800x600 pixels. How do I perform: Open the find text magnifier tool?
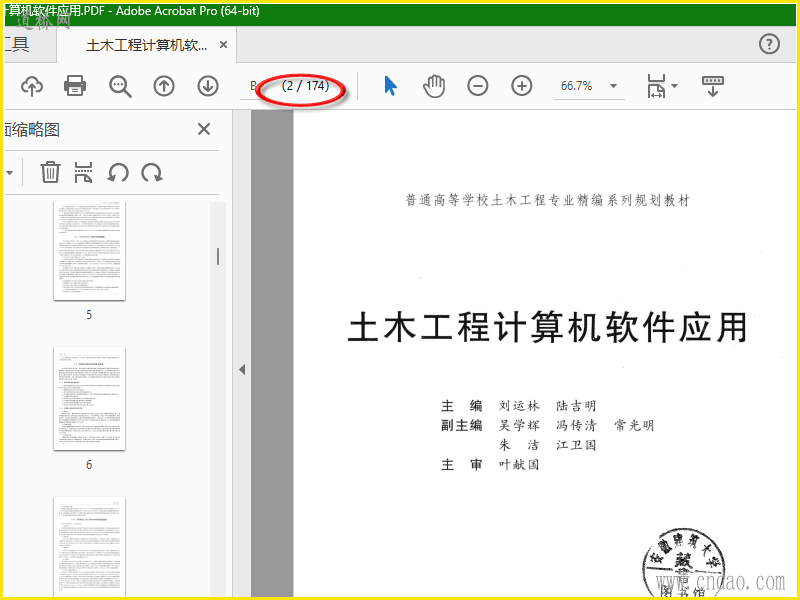(120, 86)
